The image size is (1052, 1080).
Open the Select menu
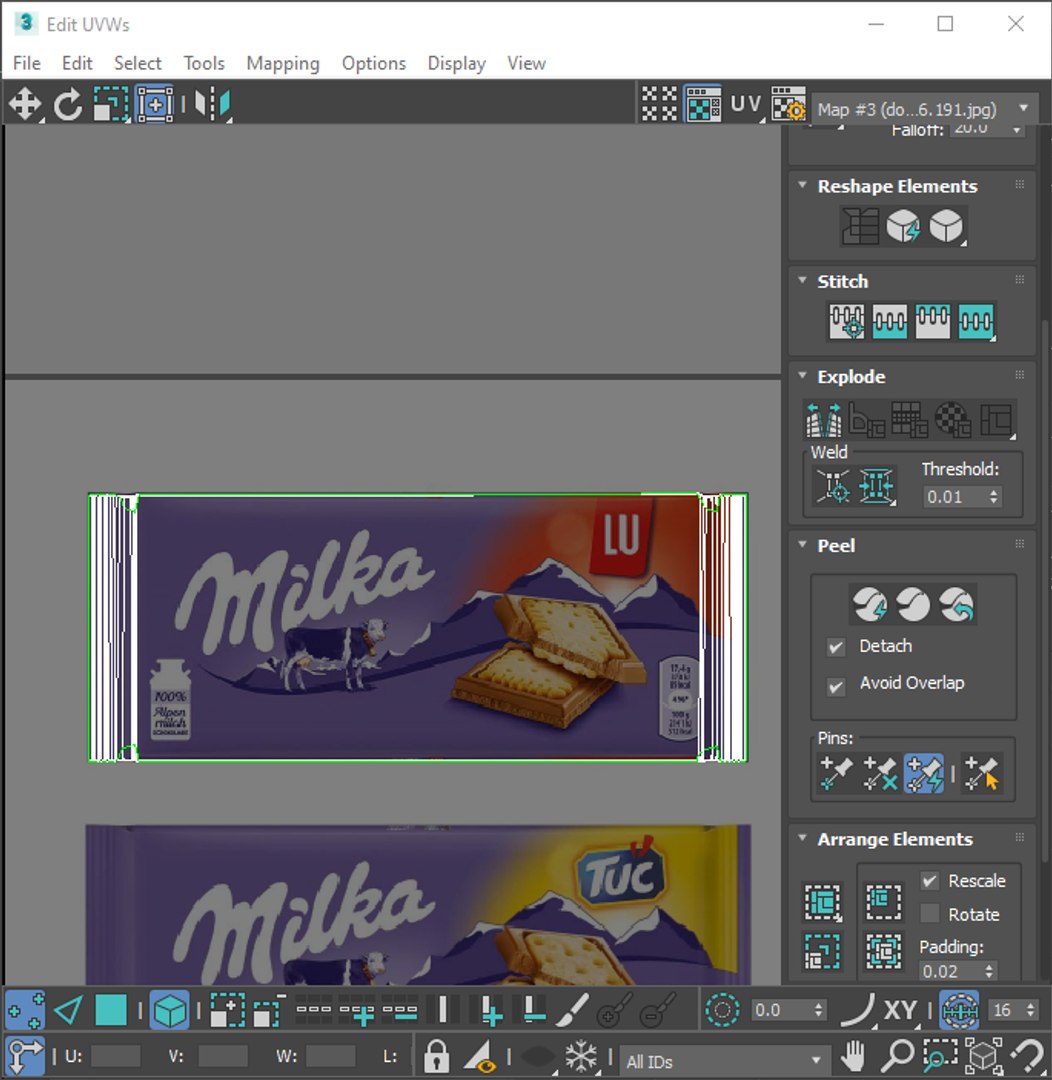(138, 63)
